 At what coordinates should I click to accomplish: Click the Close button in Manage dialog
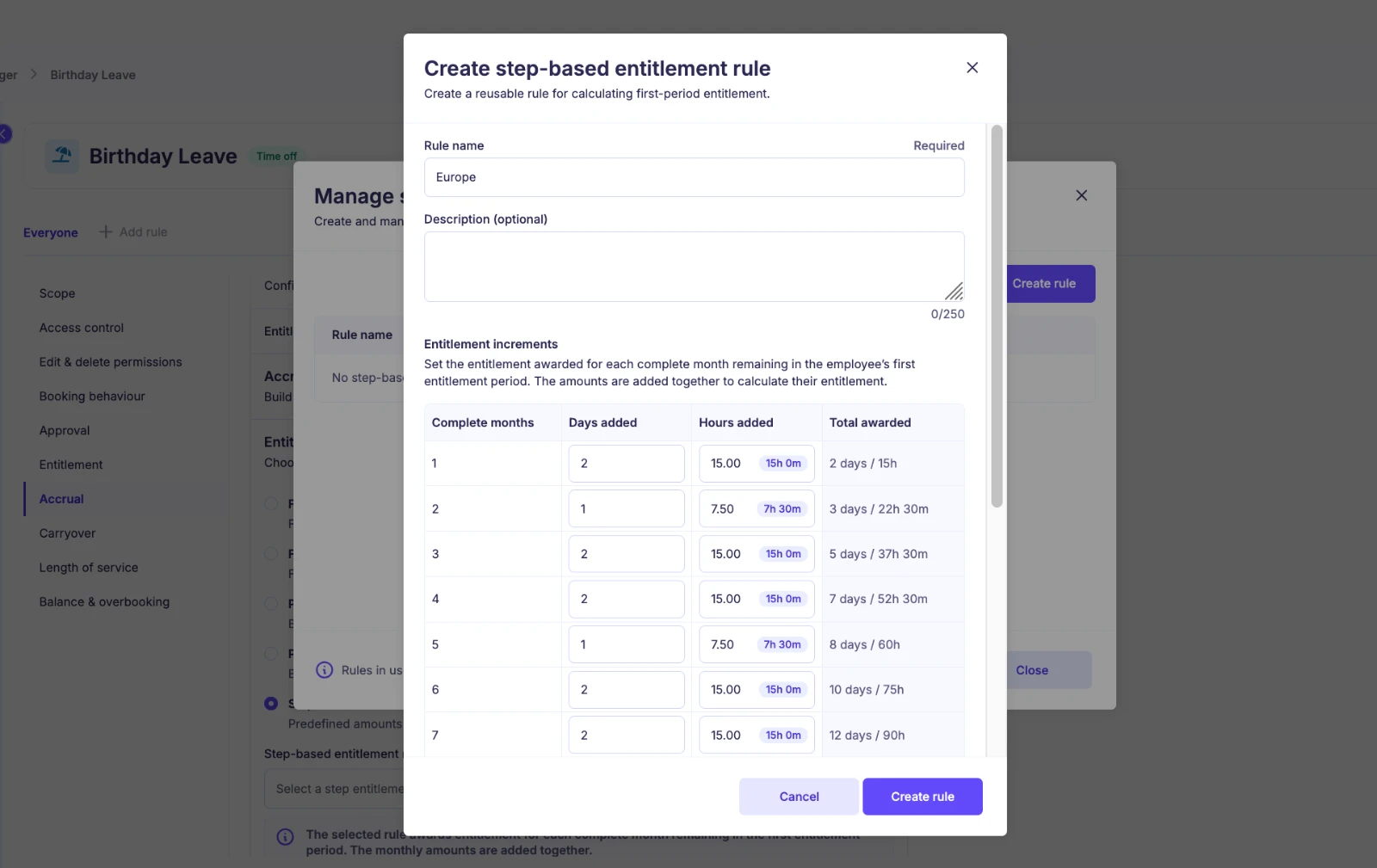pyautogui.click(x=1049, y=670)
